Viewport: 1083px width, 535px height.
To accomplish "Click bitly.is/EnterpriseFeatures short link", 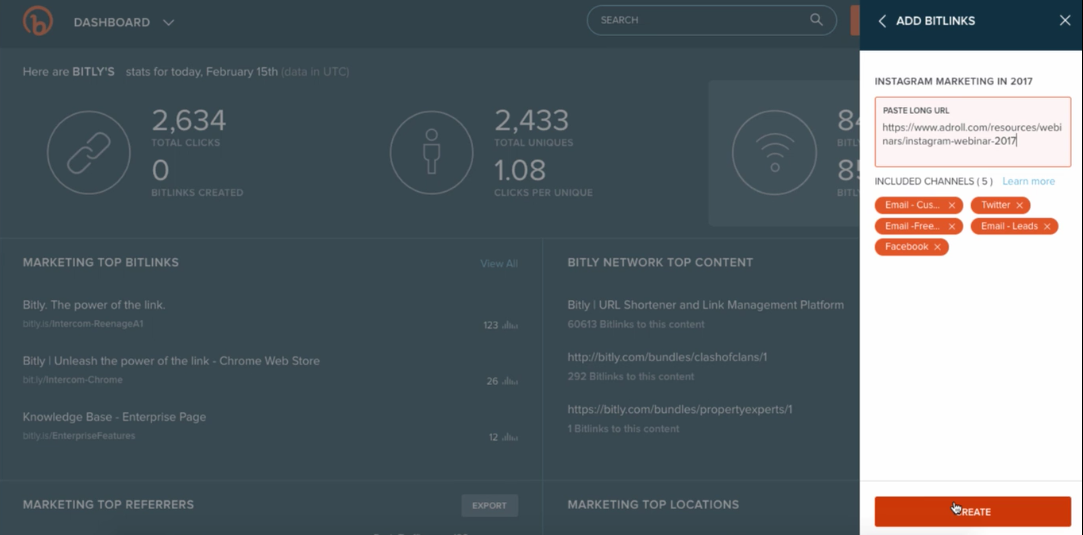I will (79, 436).
